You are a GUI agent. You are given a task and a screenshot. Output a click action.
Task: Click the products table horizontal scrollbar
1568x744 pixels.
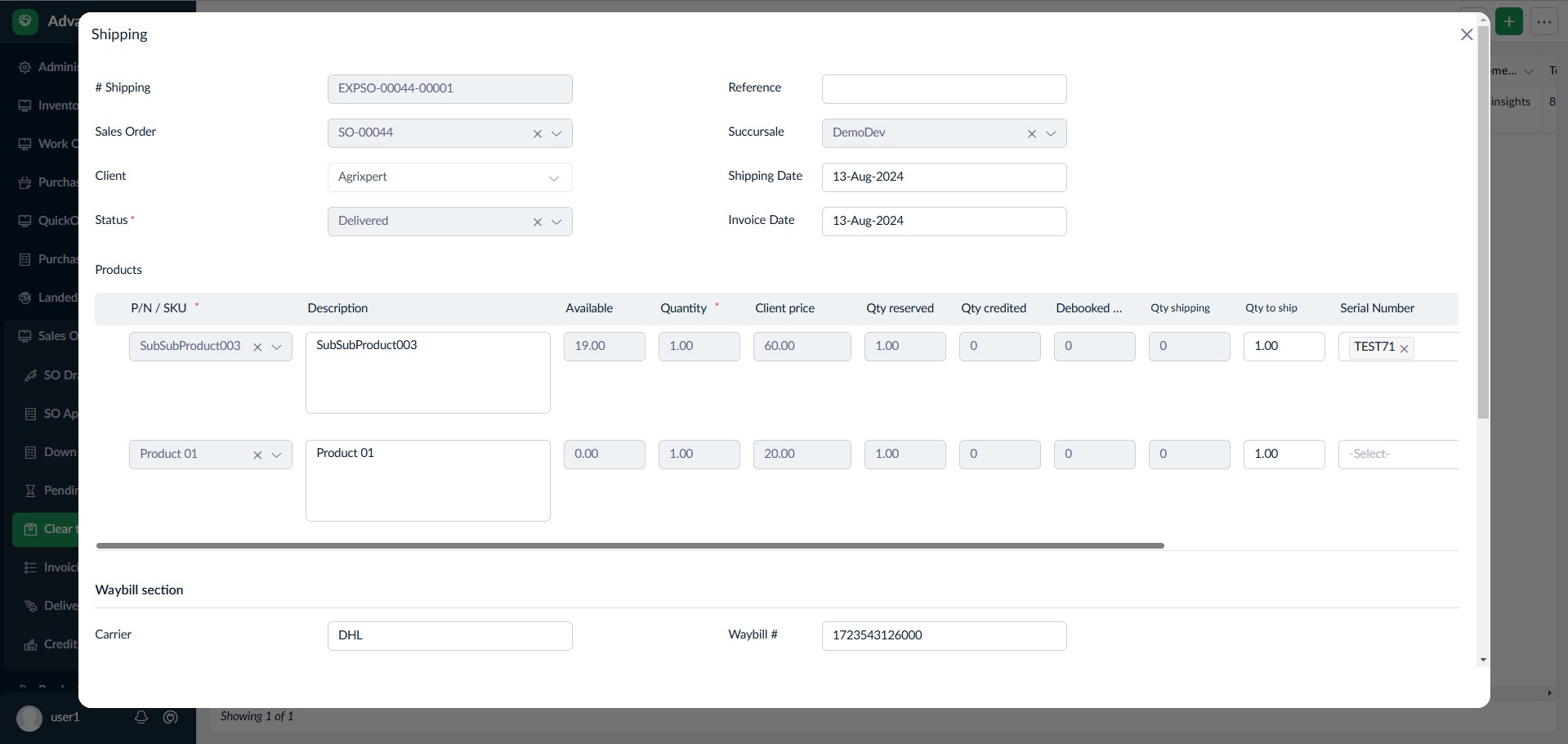point(629,545)
